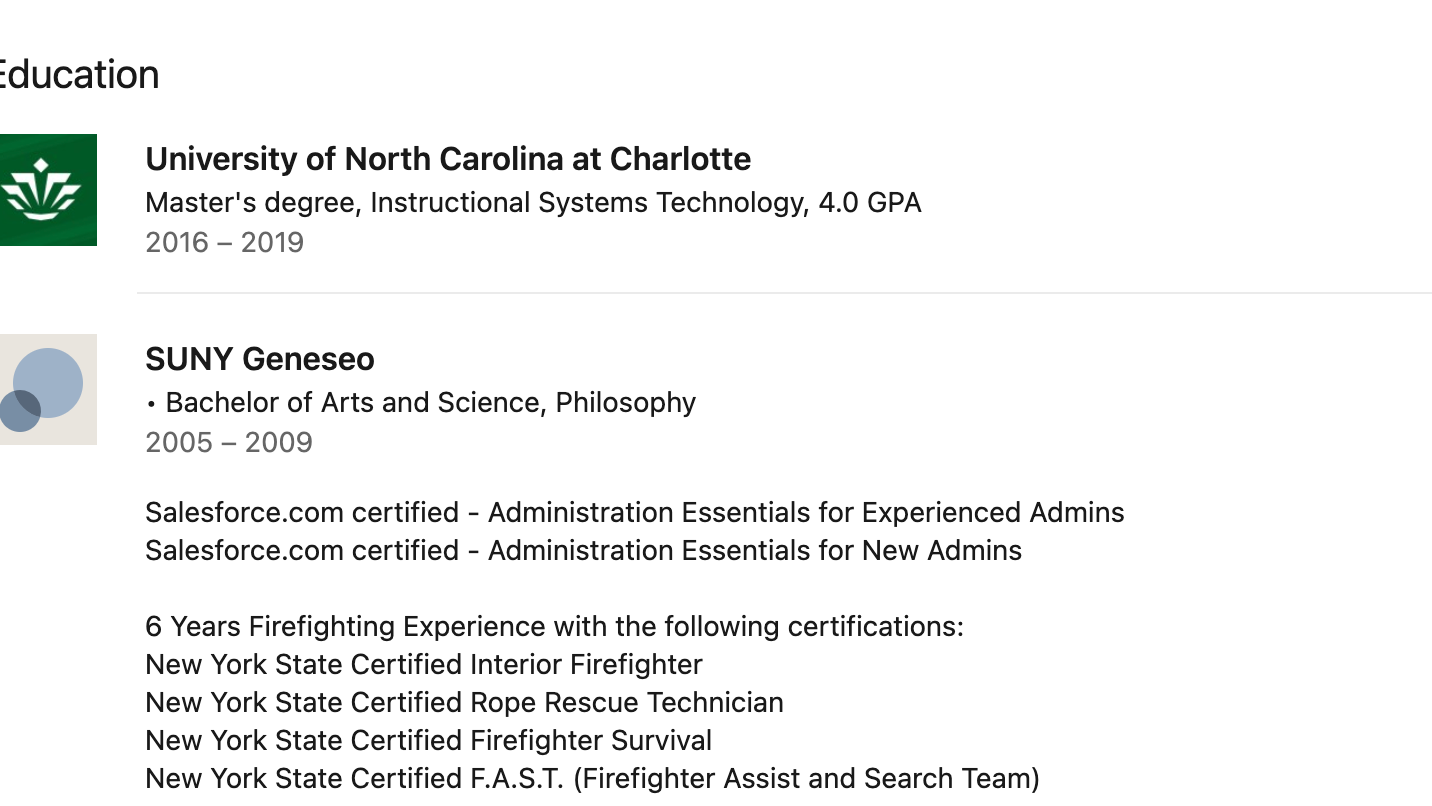Click the SUNY Geneseo placeholder logo

pyautogui.click(x=48, y=389)
